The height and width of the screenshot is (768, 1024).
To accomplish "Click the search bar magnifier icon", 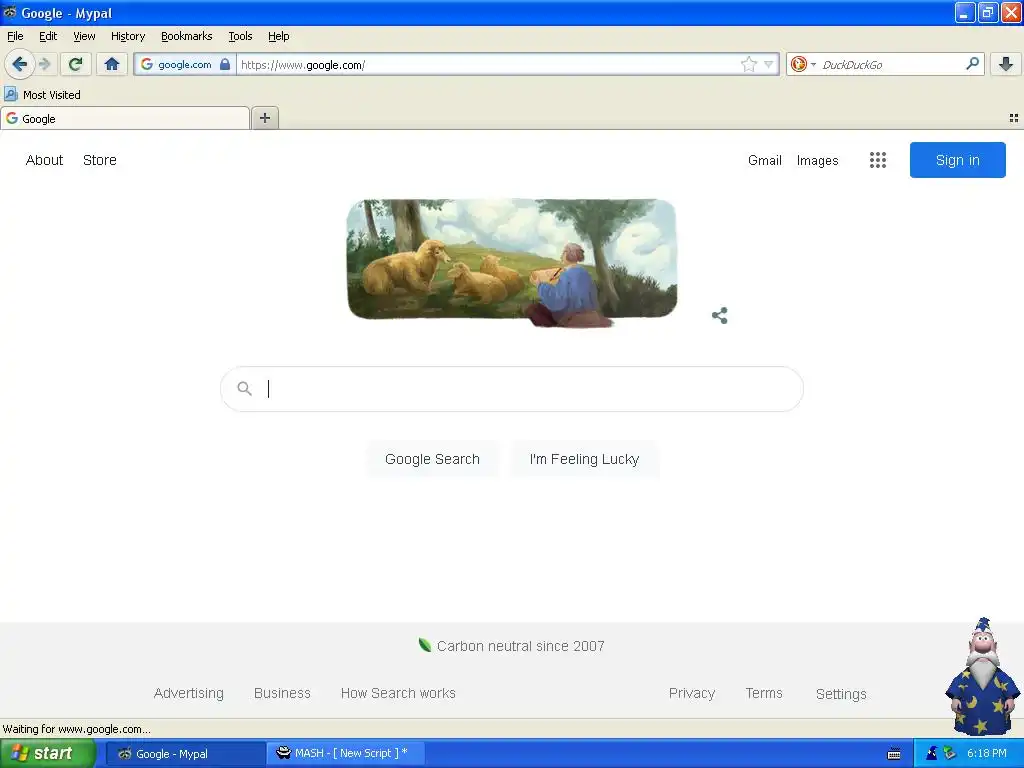I will 972,63.
